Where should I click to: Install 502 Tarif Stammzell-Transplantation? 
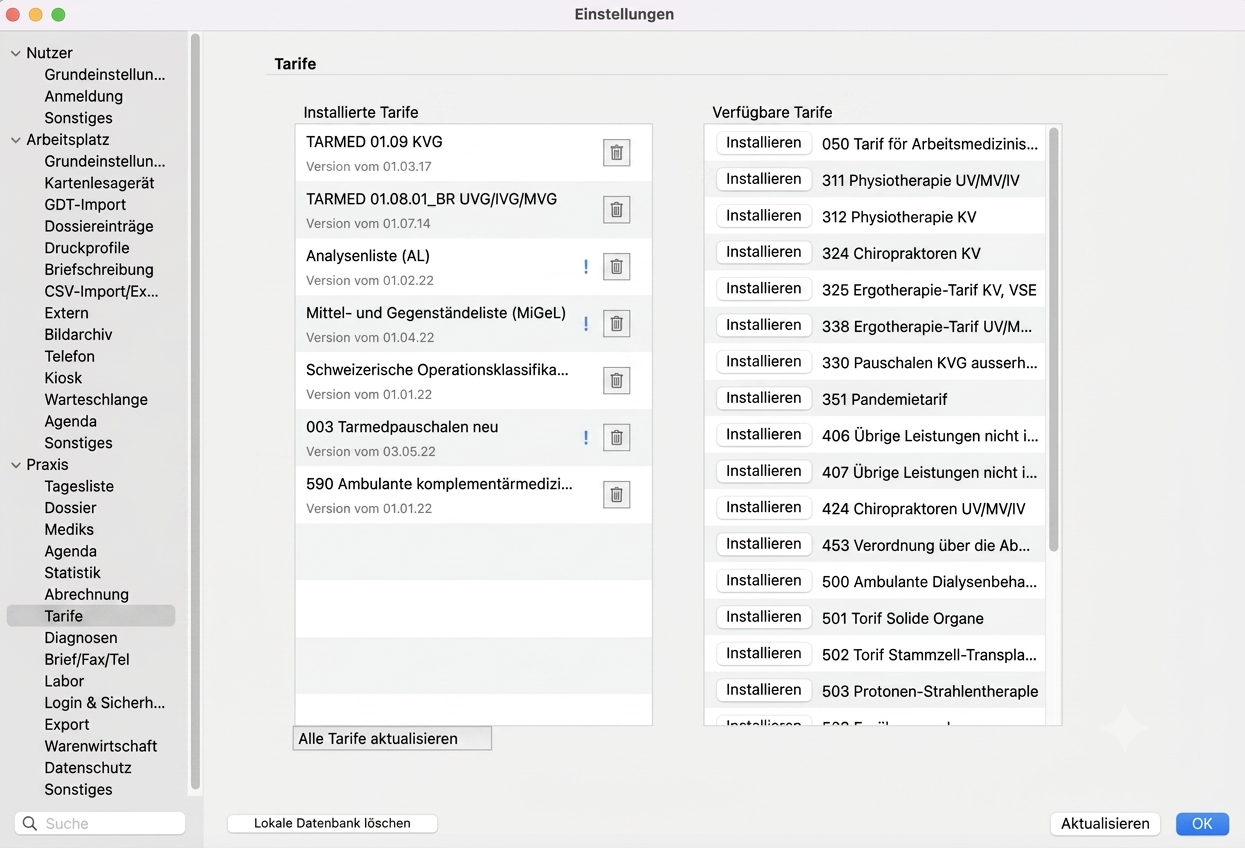coord(764,654)
